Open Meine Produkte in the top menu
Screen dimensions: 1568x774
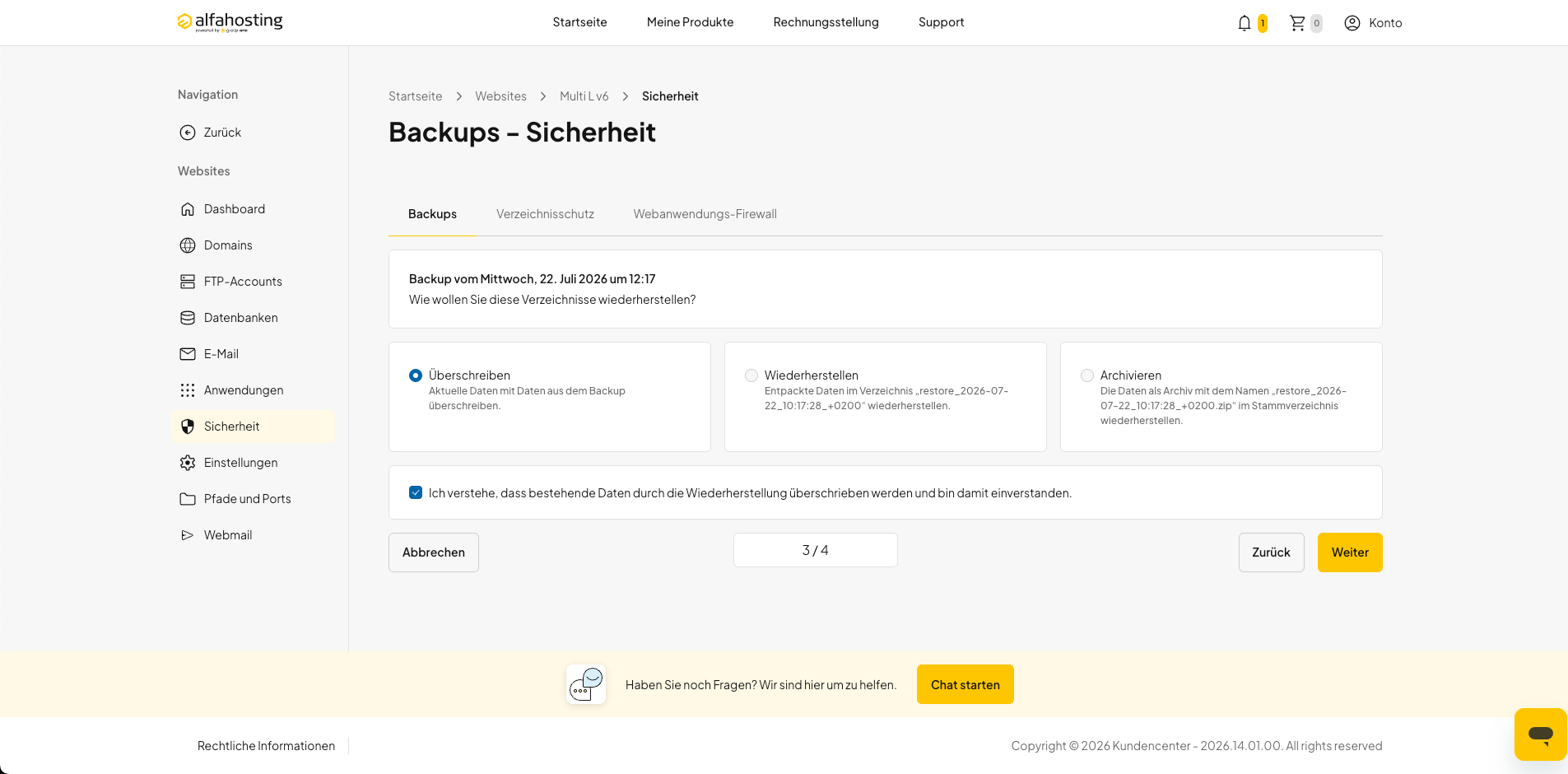[690, 22]
